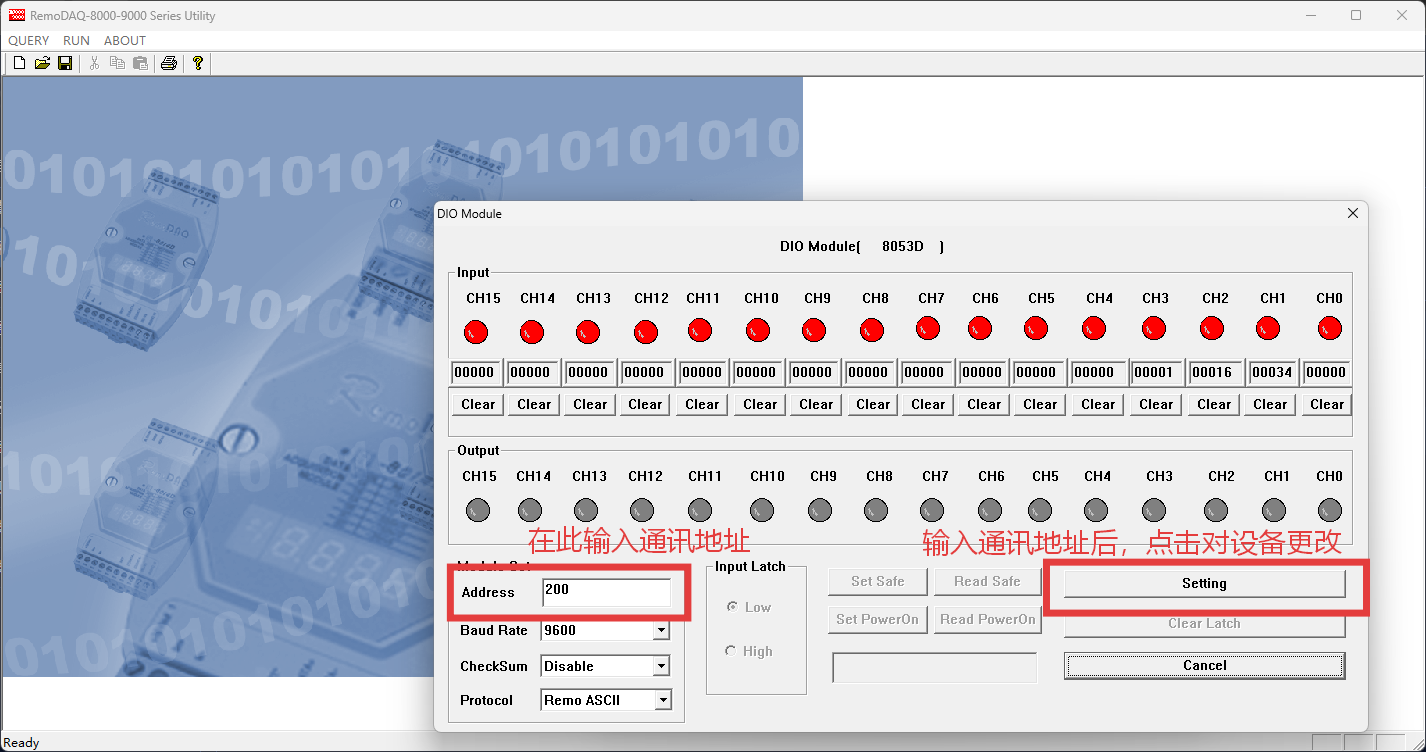Click the Input CH15 red indicator light
This screenshot has width=1426, height=752.
(477, 331)
